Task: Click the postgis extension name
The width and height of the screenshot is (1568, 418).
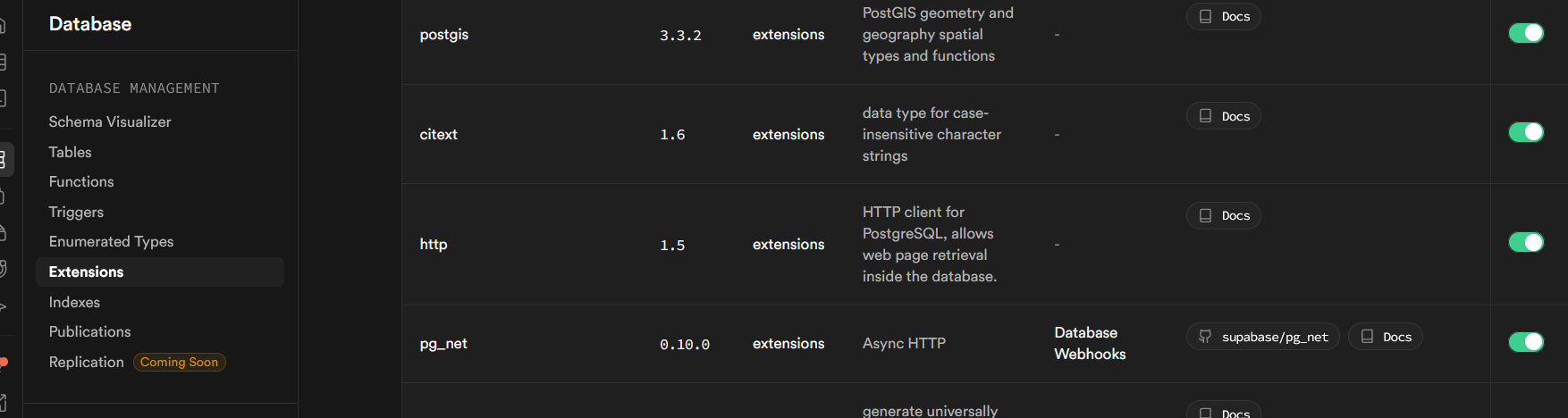Action: click(x=444, y=35)
